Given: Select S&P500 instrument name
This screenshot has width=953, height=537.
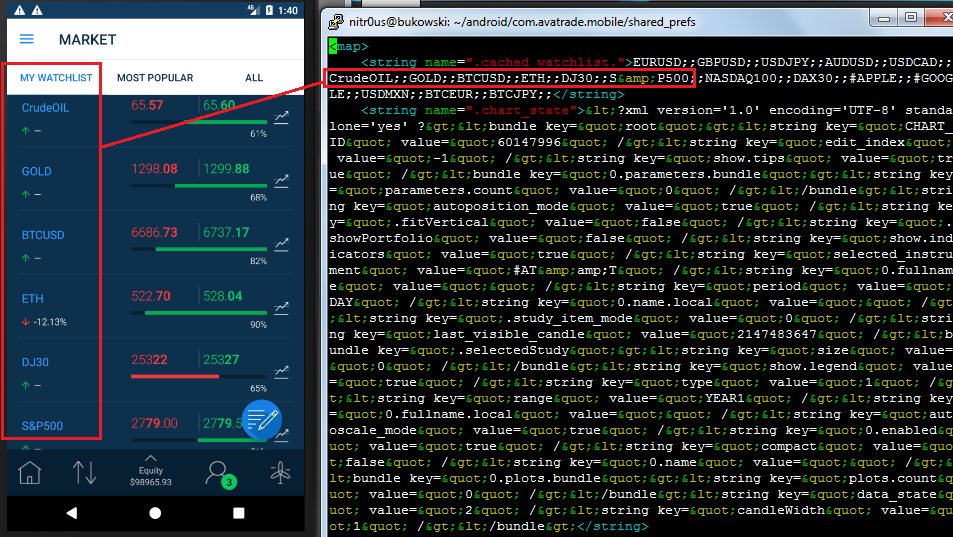Looking at the screenshot, I should [x=43, y=426].
